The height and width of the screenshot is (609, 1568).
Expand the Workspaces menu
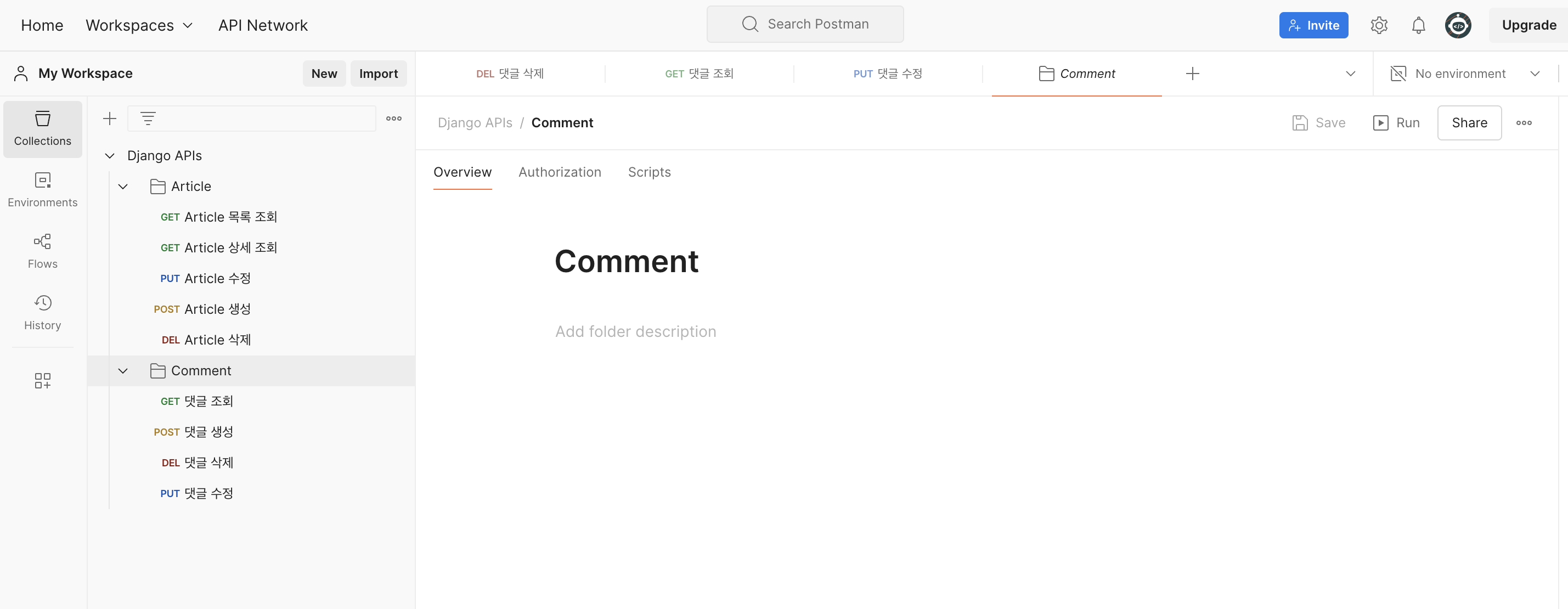coord(139,25)
